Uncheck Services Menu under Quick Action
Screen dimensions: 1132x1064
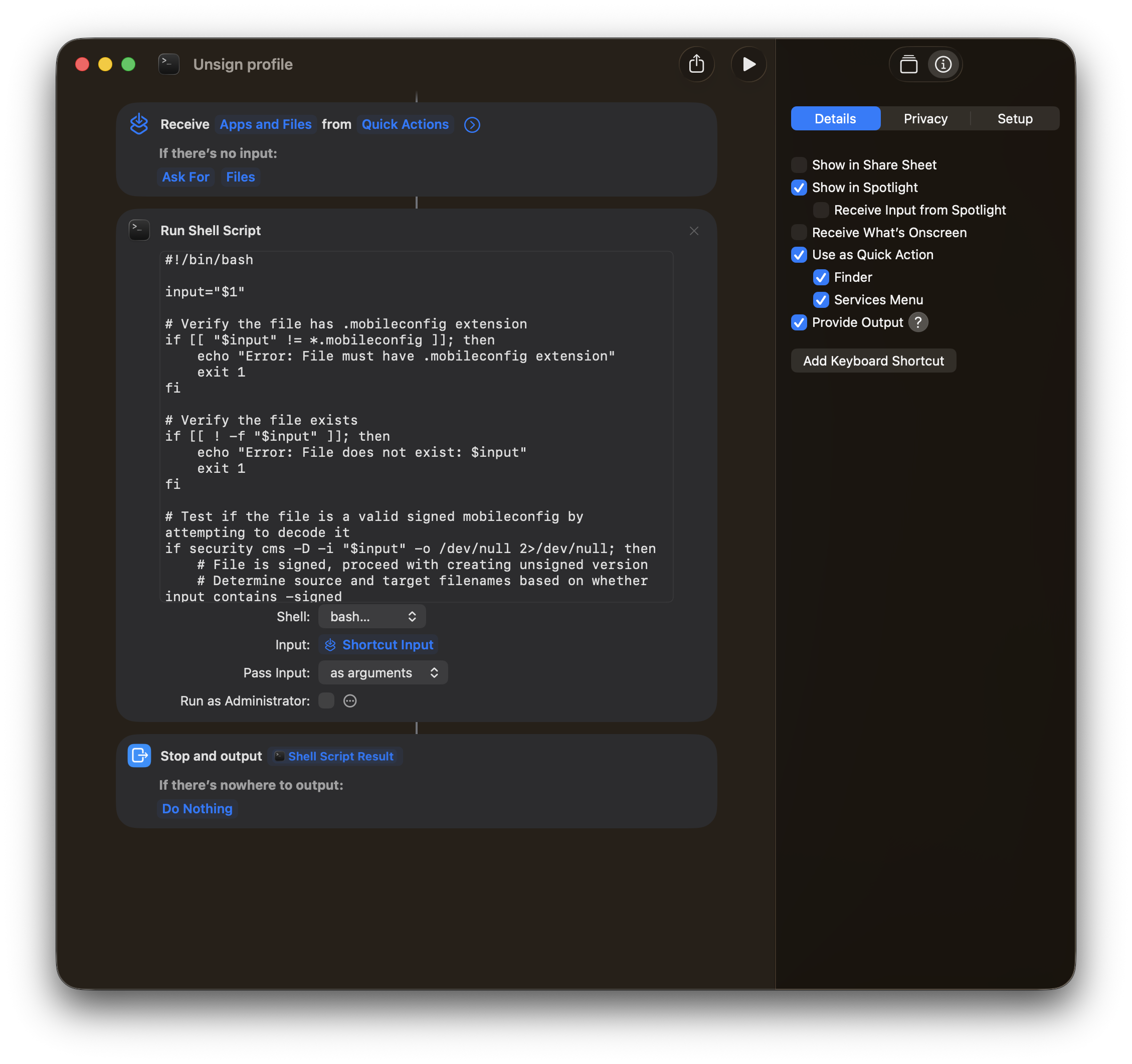coord(821,300)
